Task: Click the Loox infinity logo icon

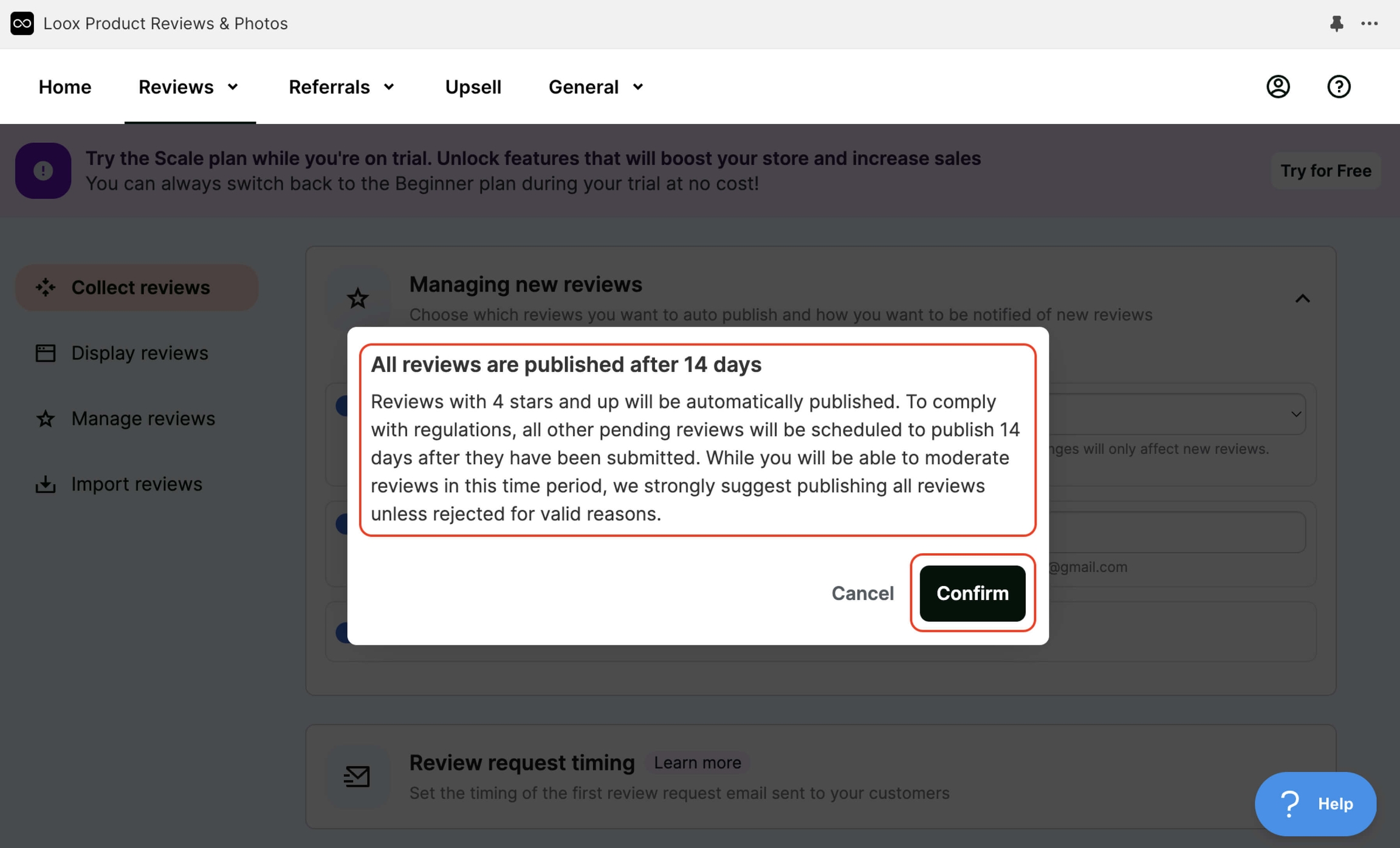Action: (x=22, y=23)
